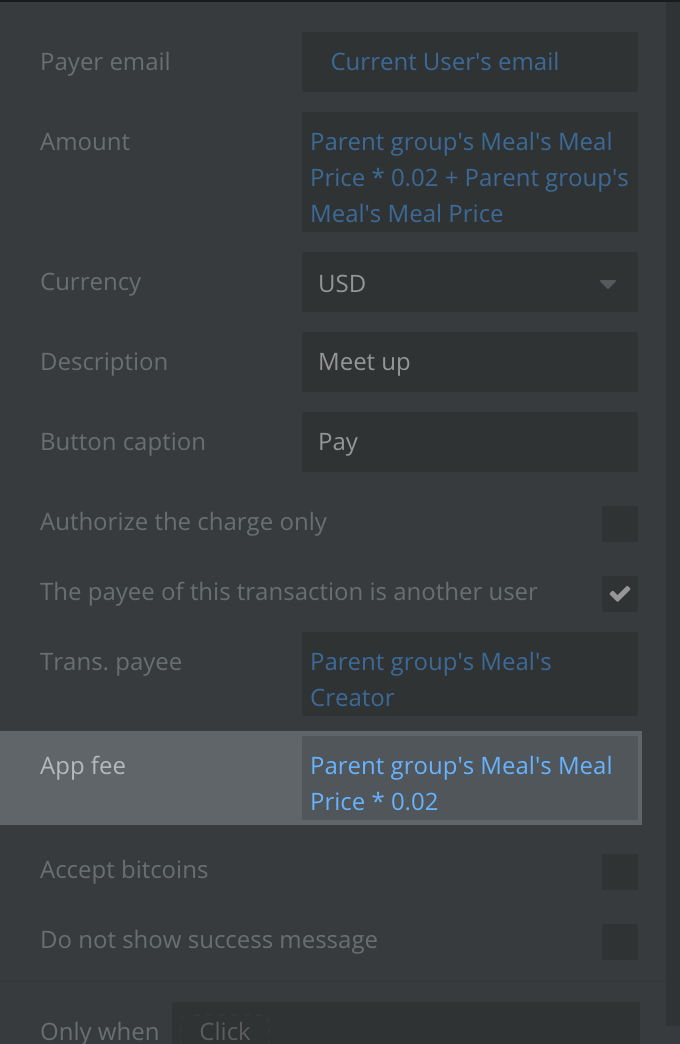
Task: Click the Description label text
Action: [x=104, y=362]
